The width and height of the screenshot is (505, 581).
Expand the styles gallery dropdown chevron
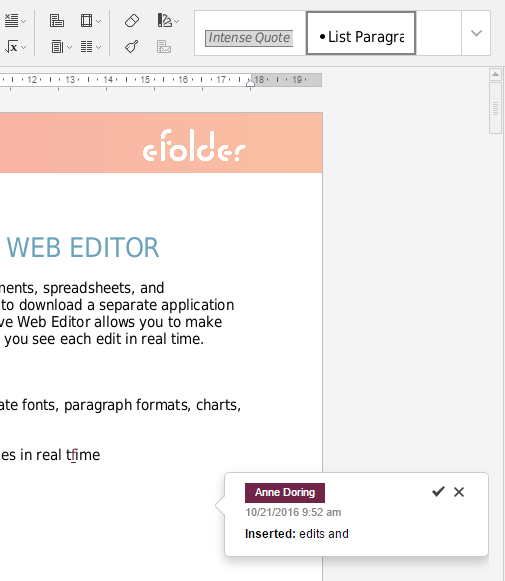coord(476,33)
